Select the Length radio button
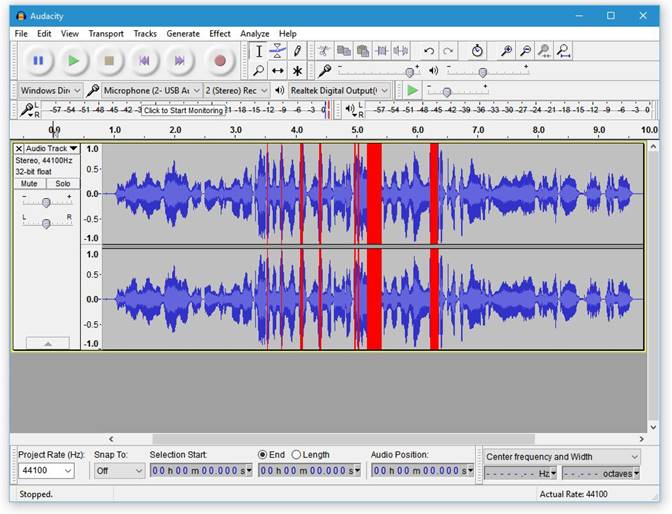Screen dimensions: 672x514 pos(296,454)
